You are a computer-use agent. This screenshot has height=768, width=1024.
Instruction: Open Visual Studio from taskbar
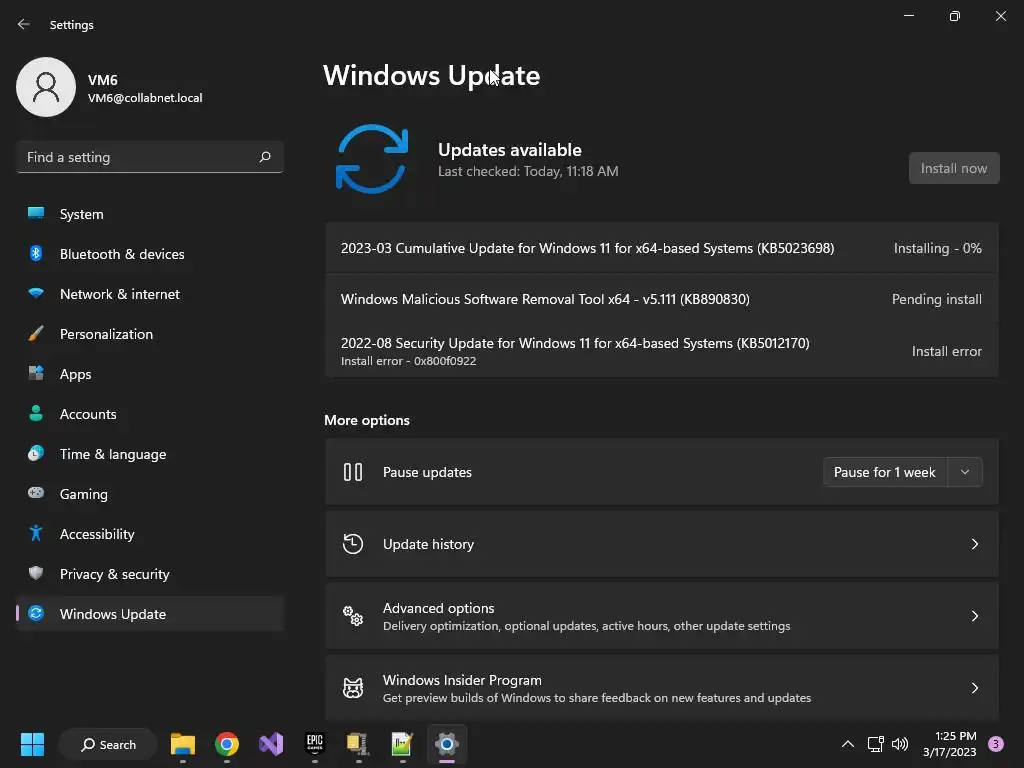pyautogui.click(x=271, y=744)
